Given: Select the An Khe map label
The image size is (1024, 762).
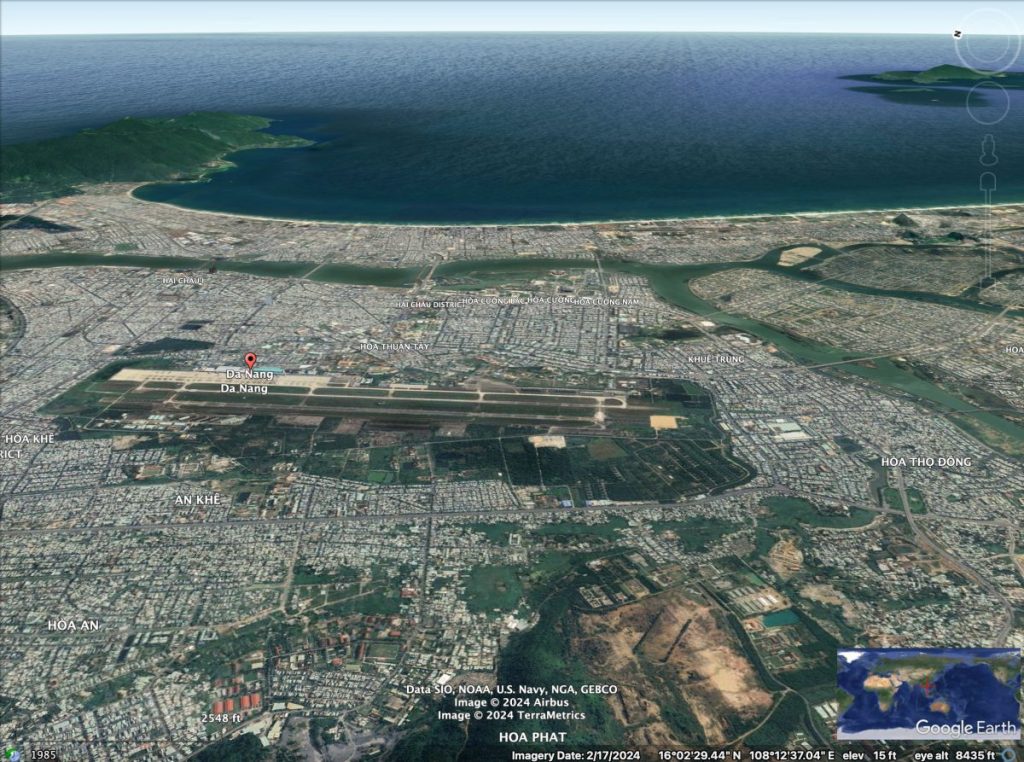Looking at the screenshot, I should coord(196,499).
